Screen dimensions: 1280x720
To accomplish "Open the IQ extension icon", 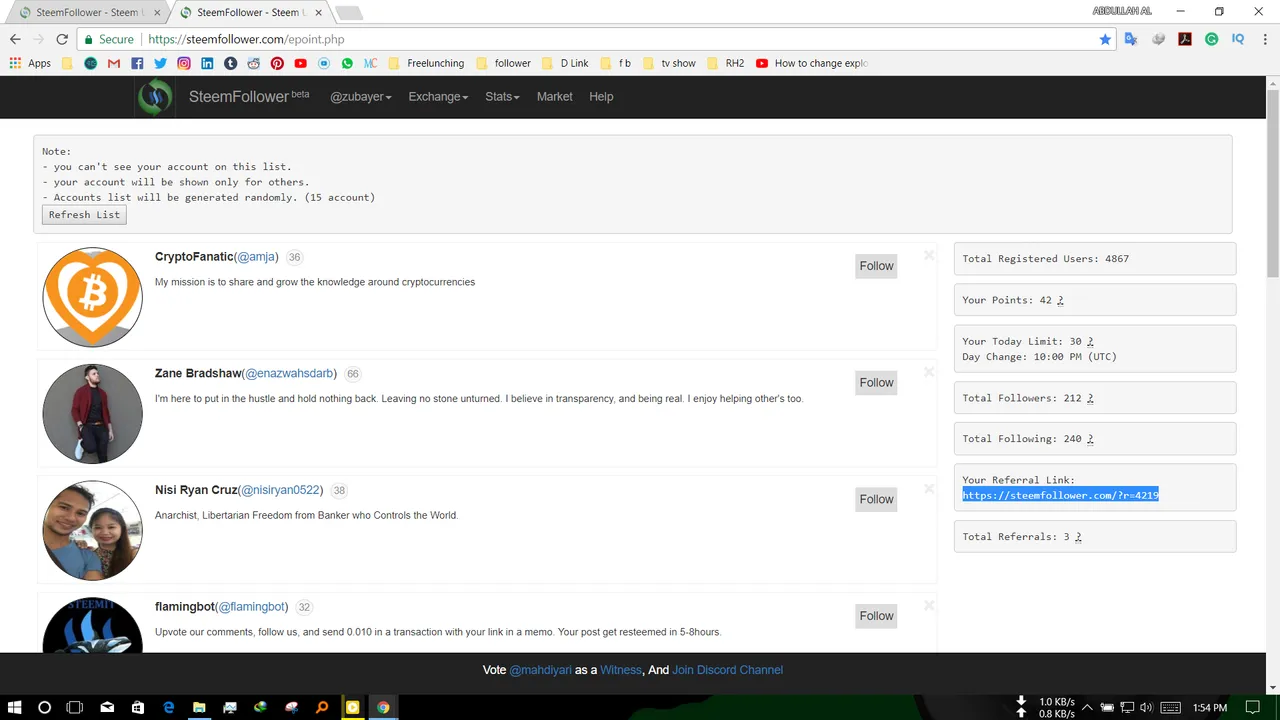I will (1238, 39).
